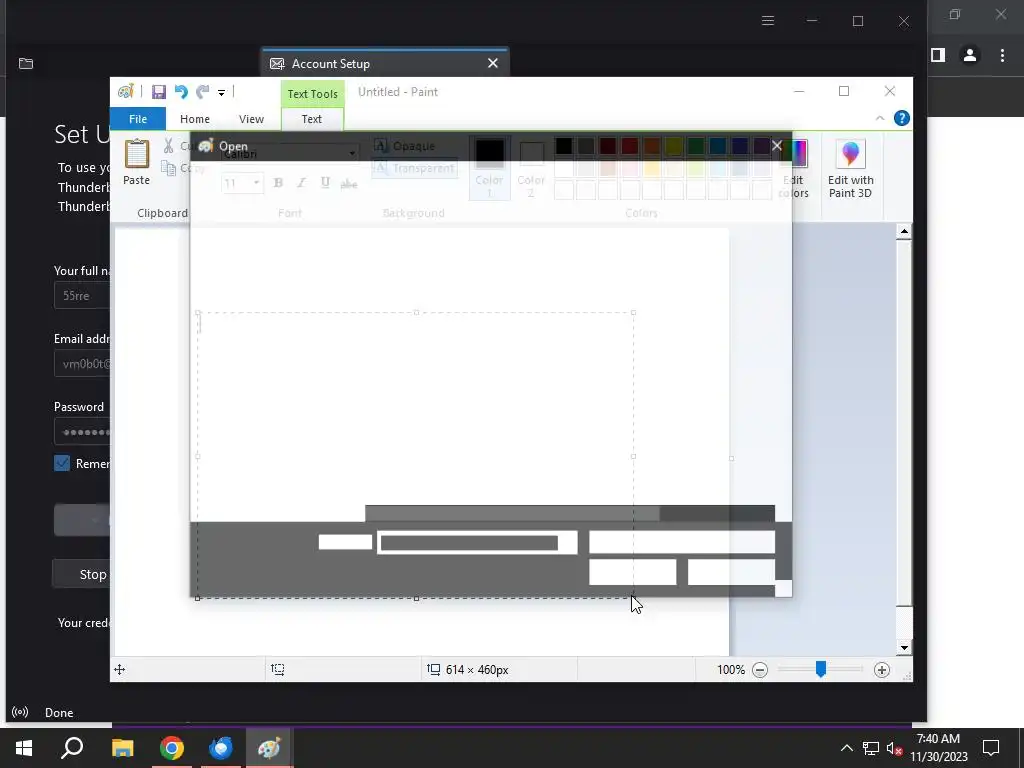Screen dimensions: 1024x768
Task: Switch to Thunderbird from the taskbar
Action: click(x=221, y=748)
